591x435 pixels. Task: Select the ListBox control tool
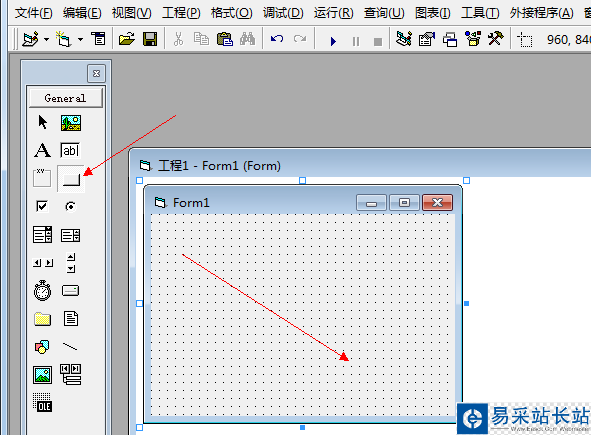(x=70, y=235)
